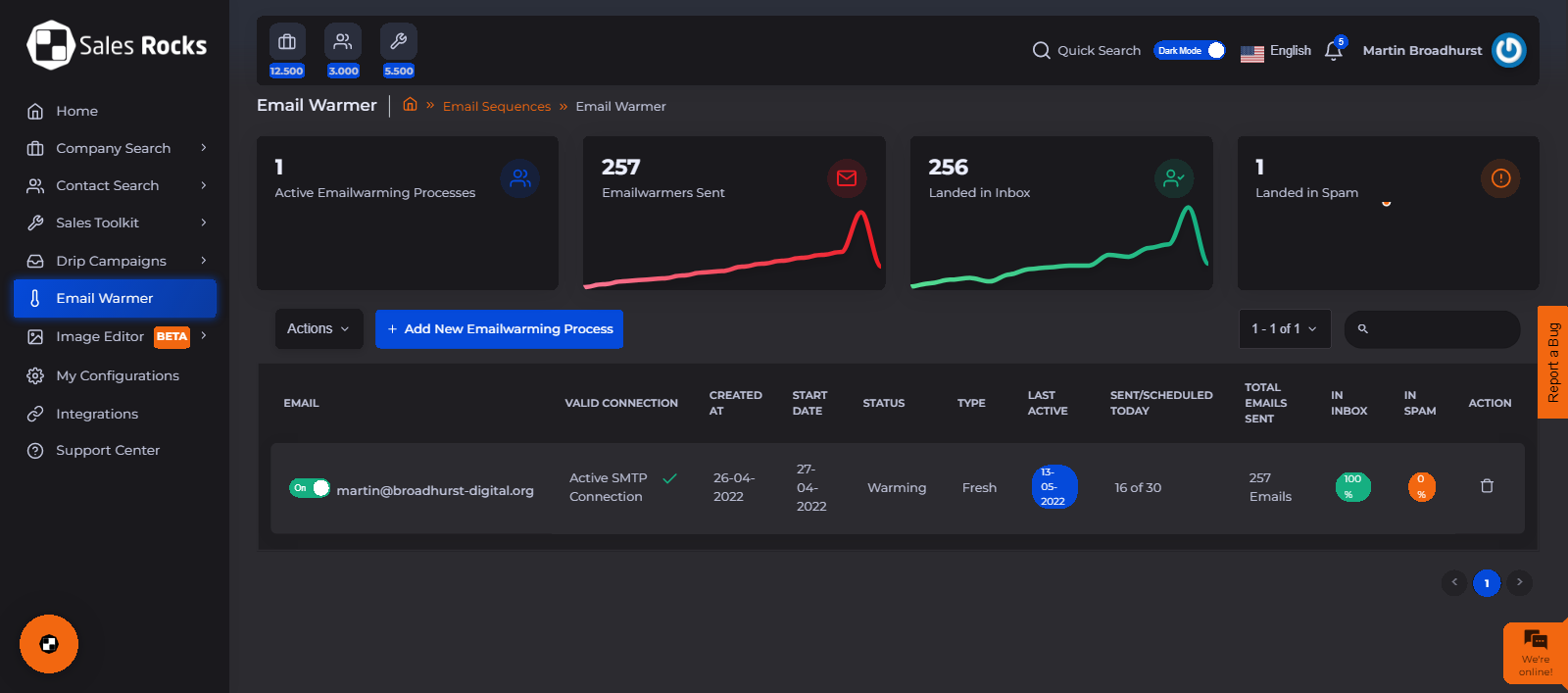Open Email Warmer in sidebar
Image resolution: width=1568 pixels, height=693 pixels.
[115, 298]
